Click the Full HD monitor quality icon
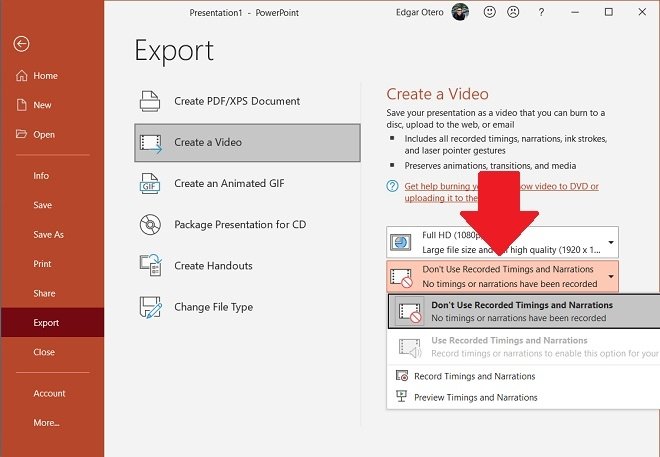 tap(401, 242)
